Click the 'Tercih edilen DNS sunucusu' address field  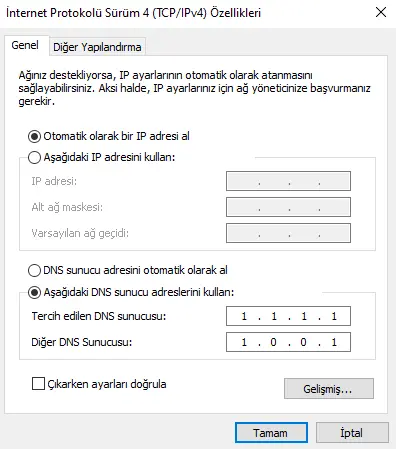coord(288,316)
